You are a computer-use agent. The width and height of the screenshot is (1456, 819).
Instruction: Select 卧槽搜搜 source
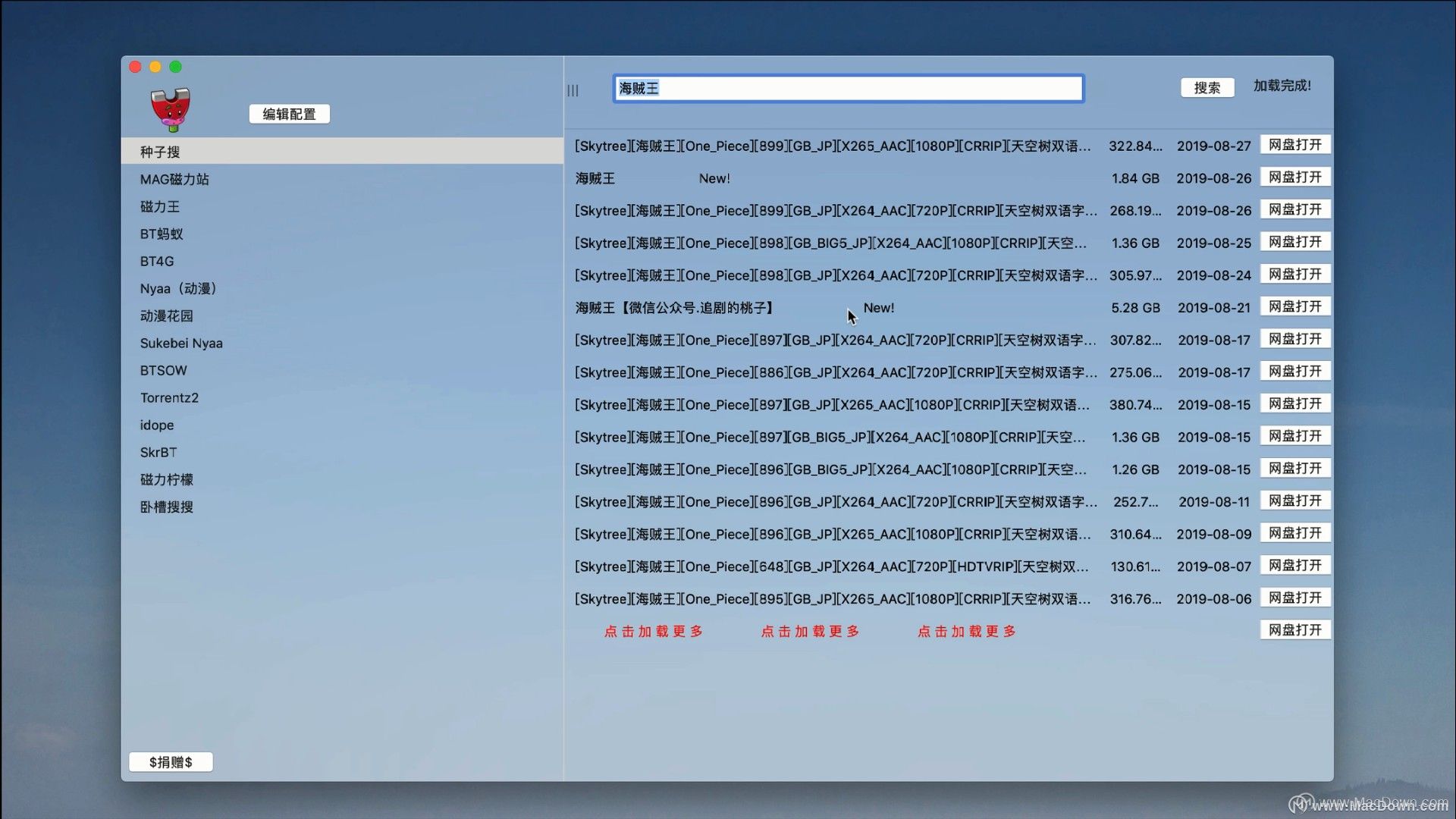[x=342, y=507]
